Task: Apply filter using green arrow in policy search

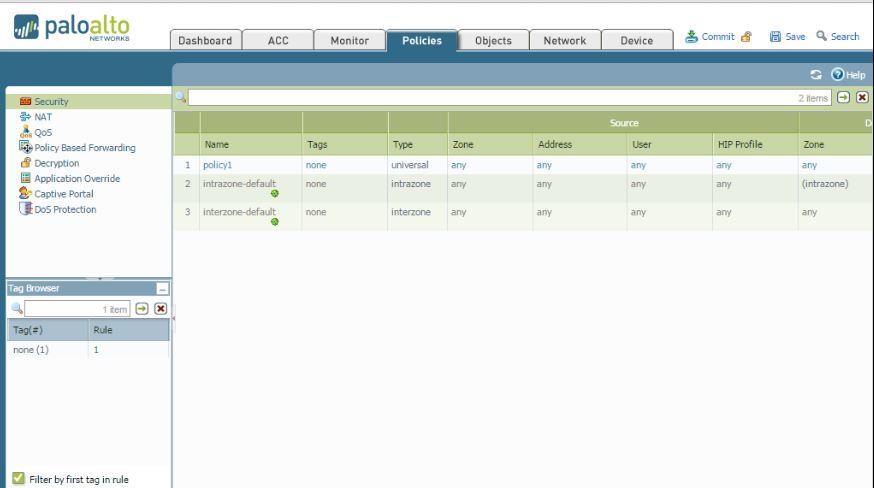Action: click(x=843, y=98)
